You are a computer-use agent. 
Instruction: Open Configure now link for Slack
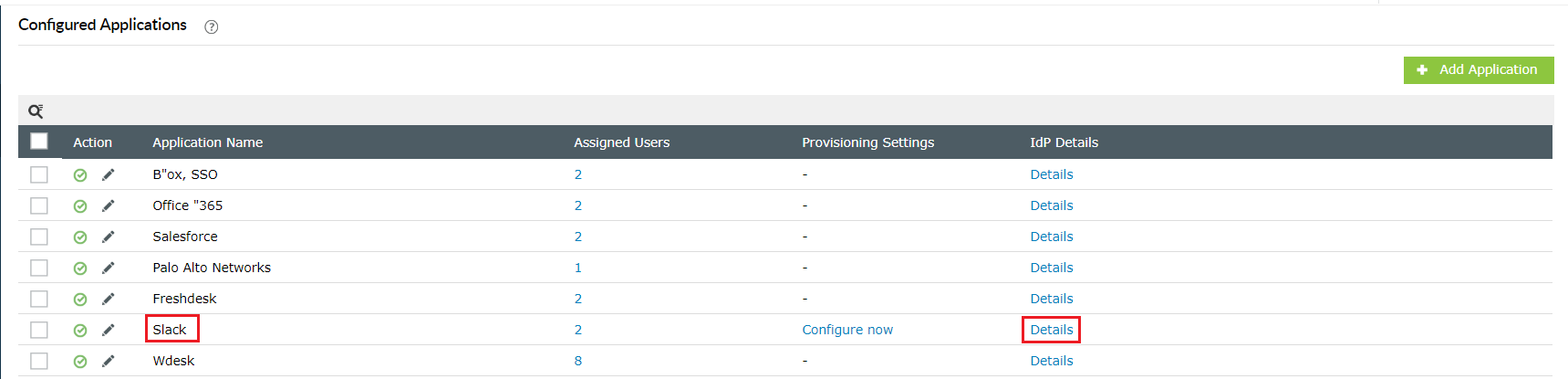click(x=847, y=330)
